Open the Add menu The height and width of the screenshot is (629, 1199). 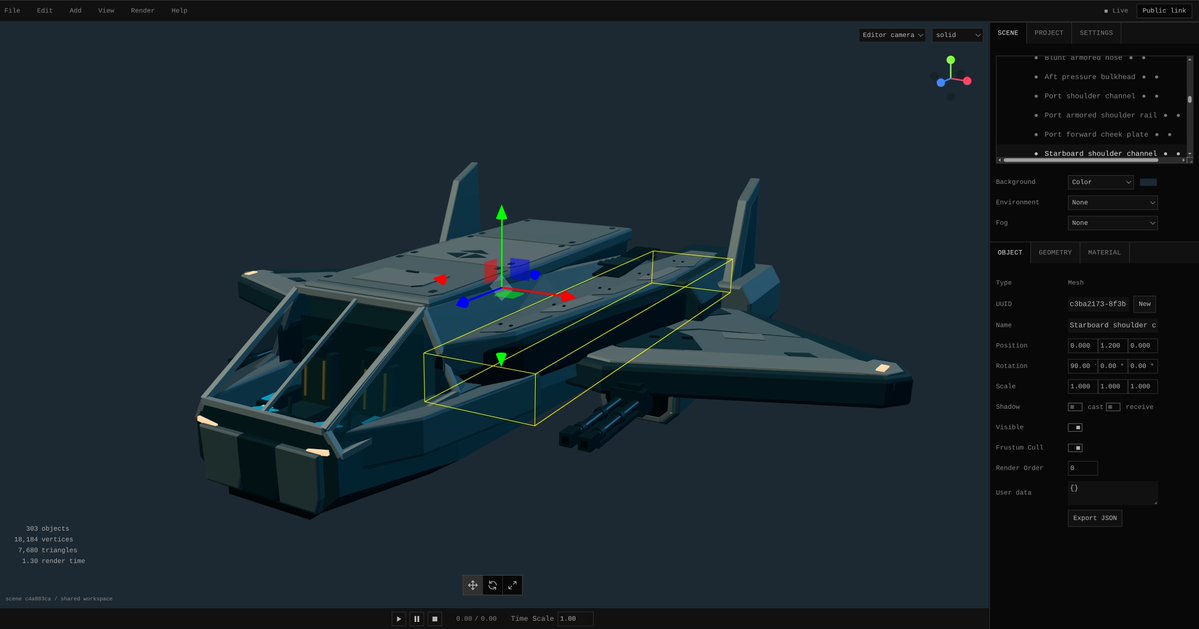coord(75,11)
